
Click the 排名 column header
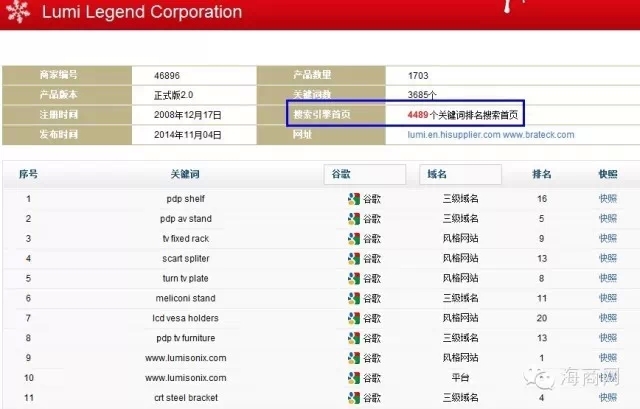coord(542,174)
